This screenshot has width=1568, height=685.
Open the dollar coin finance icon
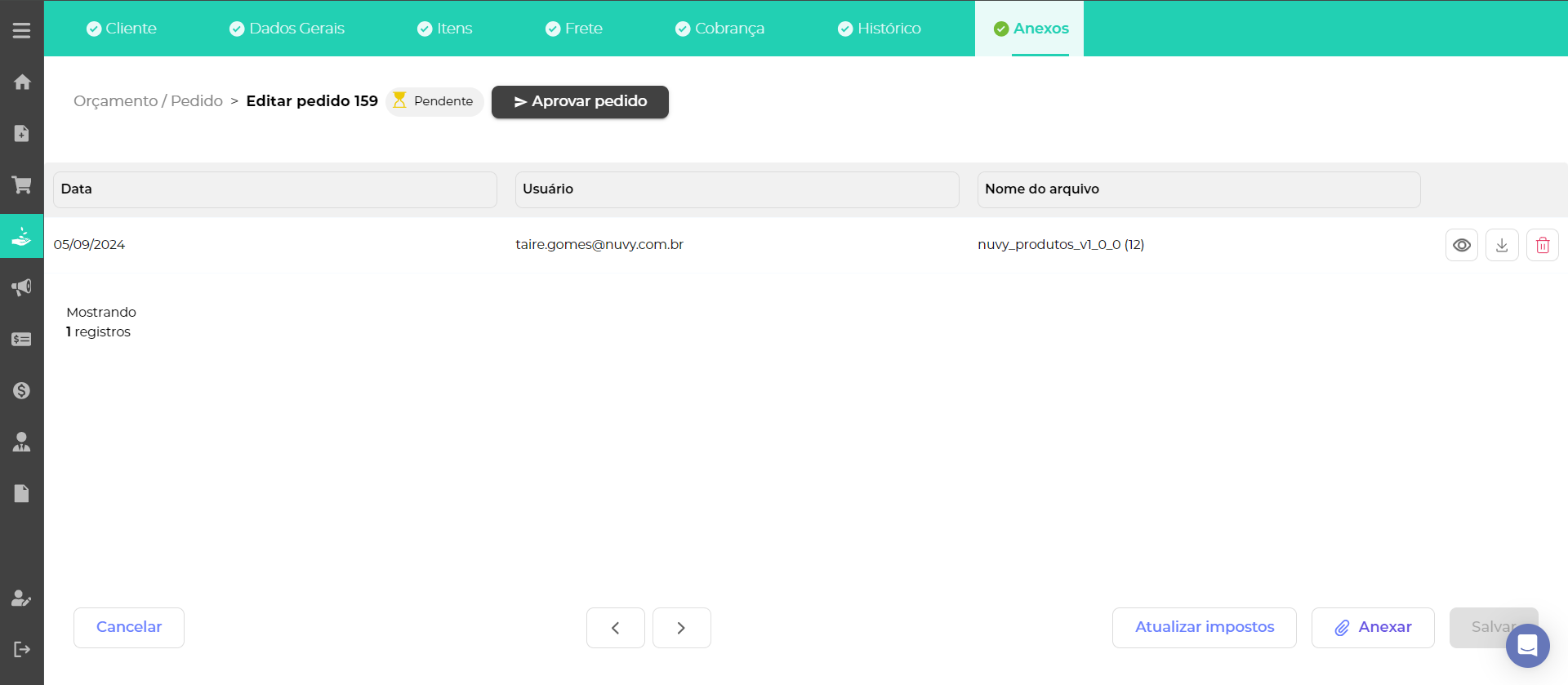pos(22,390)
